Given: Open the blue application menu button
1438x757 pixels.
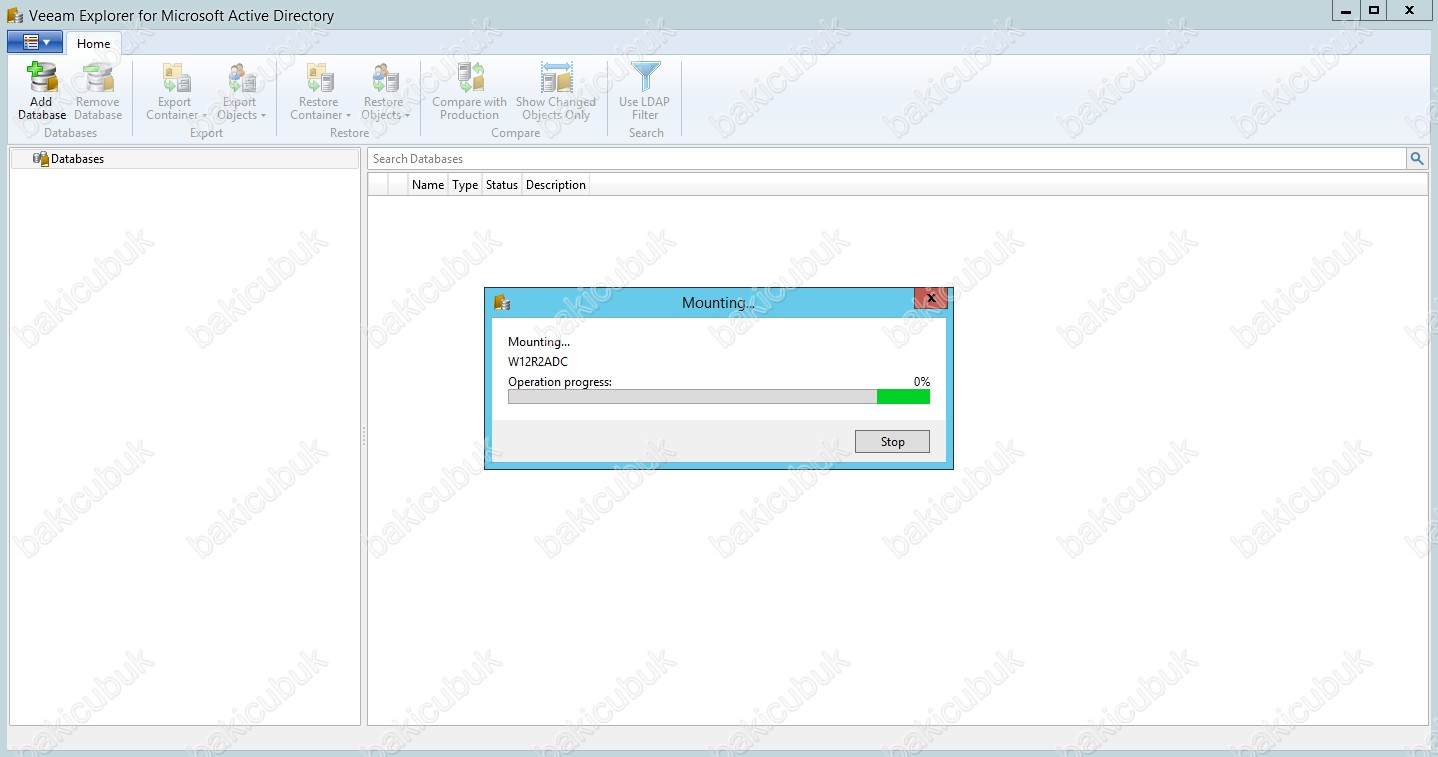Looking at the screenshot, I should click(35, 42).
